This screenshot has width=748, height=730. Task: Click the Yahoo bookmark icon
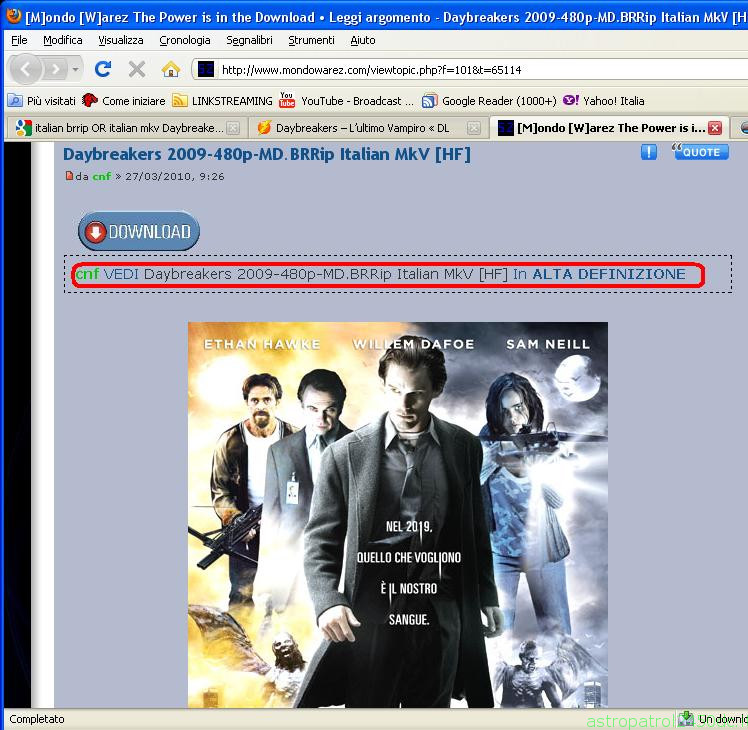tap(571, 100)
